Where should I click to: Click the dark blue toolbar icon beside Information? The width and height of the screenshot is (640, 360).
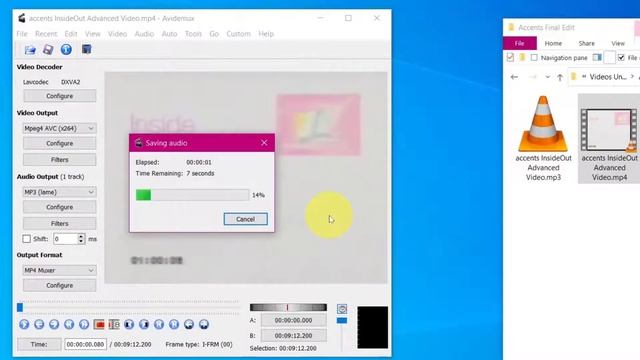click(87, 49)
